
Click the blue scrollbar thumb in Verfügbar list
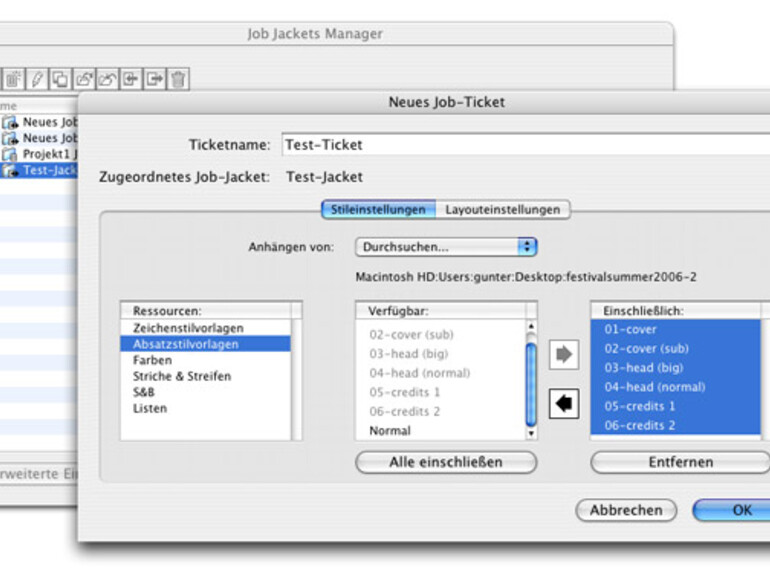click(x=531, y=385)
